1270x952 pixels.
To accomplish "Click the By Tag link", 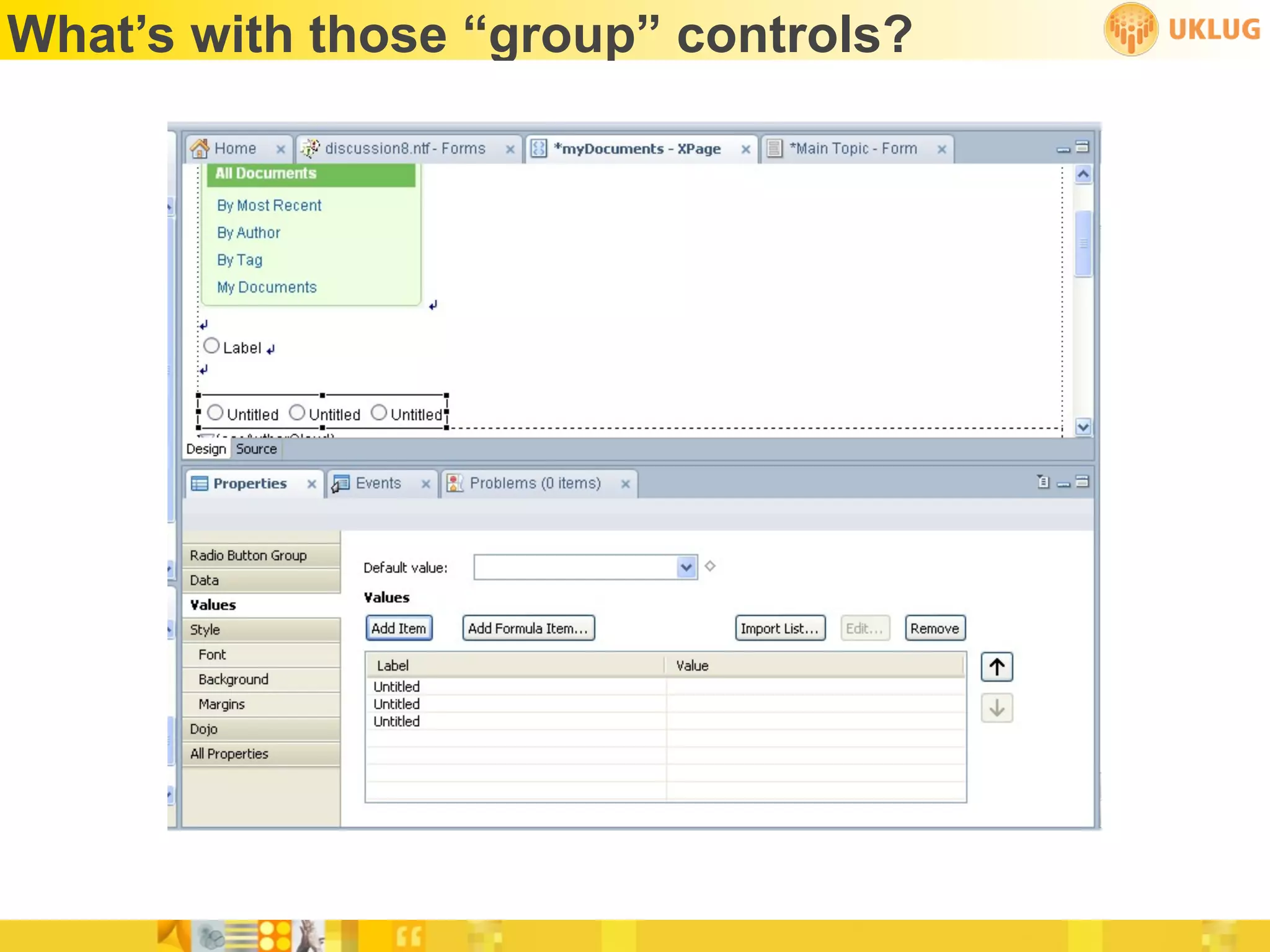I will pos(239,260).
